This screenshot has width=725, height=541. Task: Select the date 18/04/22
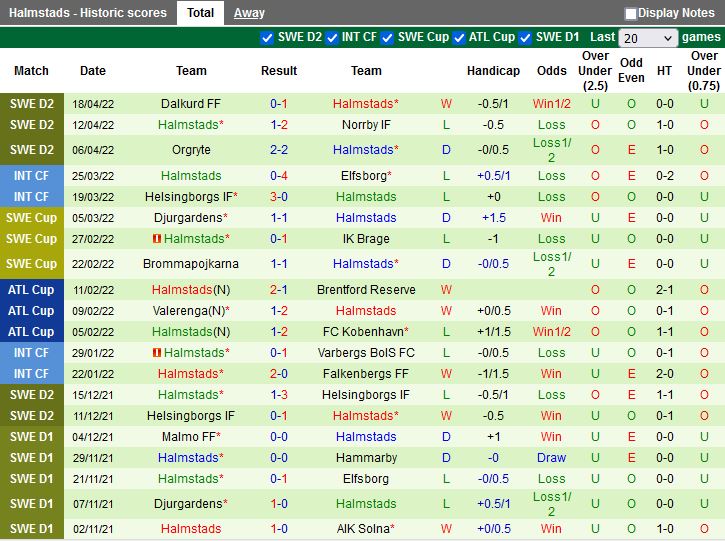[93, 104]
